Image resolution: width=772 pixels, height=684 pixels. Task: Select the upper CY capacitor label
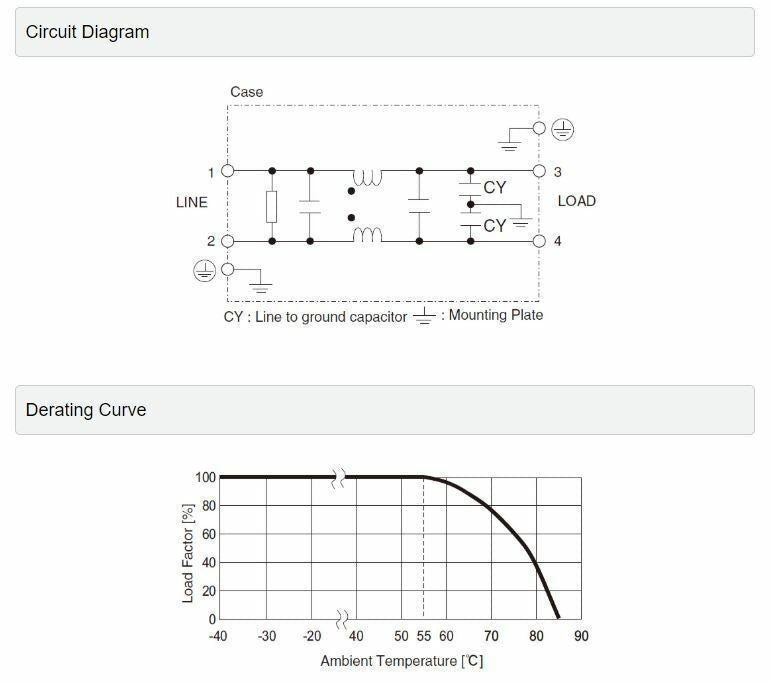[495, 187]
